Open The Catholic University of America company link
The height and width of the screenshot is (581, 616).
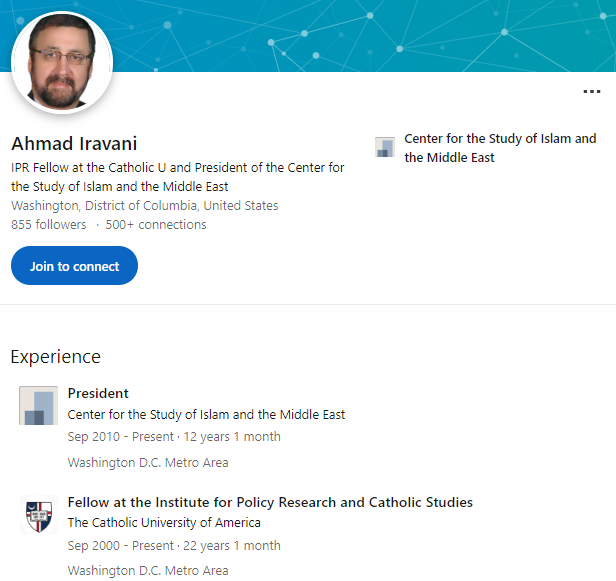[x=164, y=522]
